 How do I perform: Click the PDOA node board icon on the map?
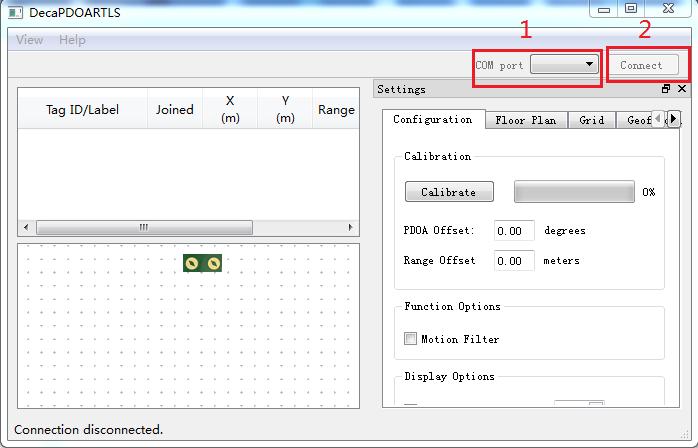point(202,262)
